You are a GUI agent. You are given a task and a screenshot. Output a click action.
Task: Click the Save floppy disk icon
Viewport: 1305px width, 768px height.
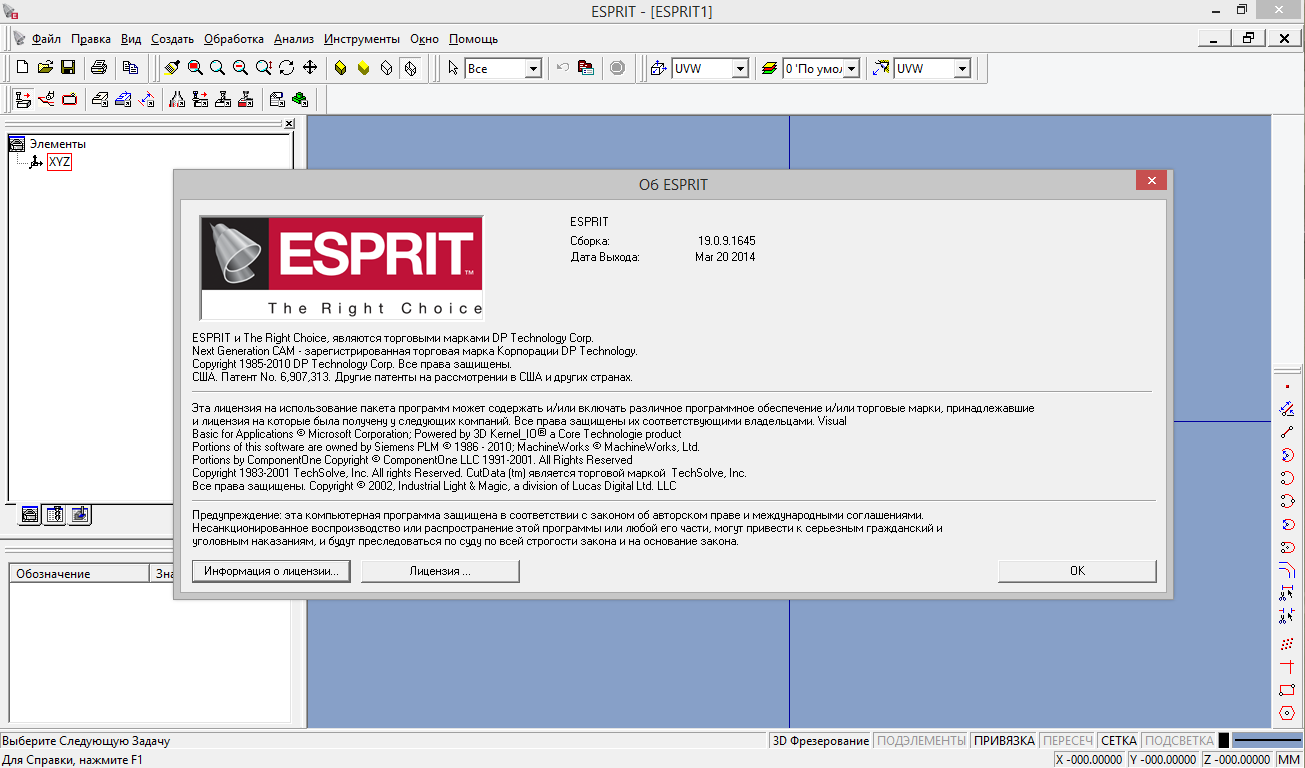tap(68, 68)
